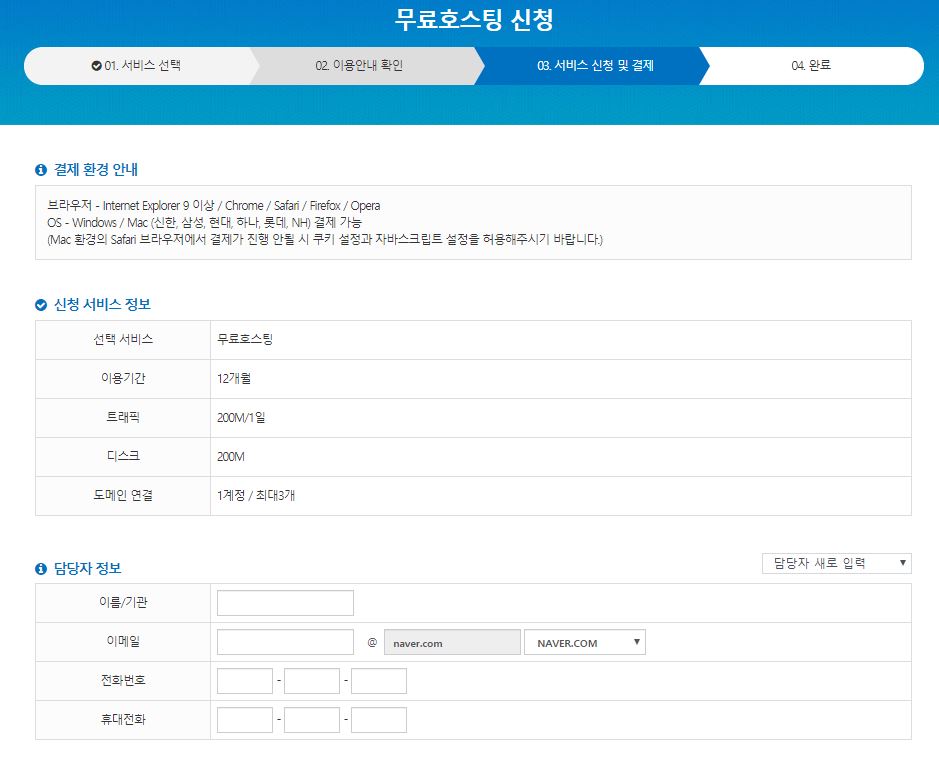Click the @ symbol in the email row
Image resolution: width=939 pixels, height=763 pixels.
pos(372,642)
